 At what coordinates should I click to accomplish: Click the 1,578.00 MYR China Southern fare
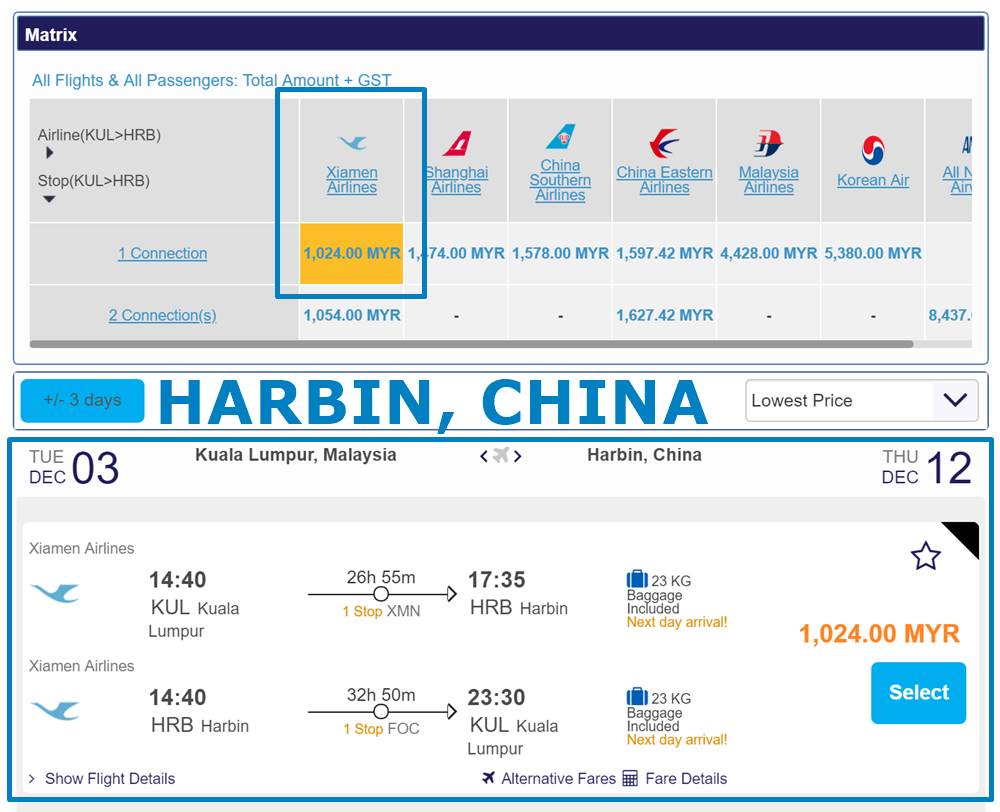(561, 253)
